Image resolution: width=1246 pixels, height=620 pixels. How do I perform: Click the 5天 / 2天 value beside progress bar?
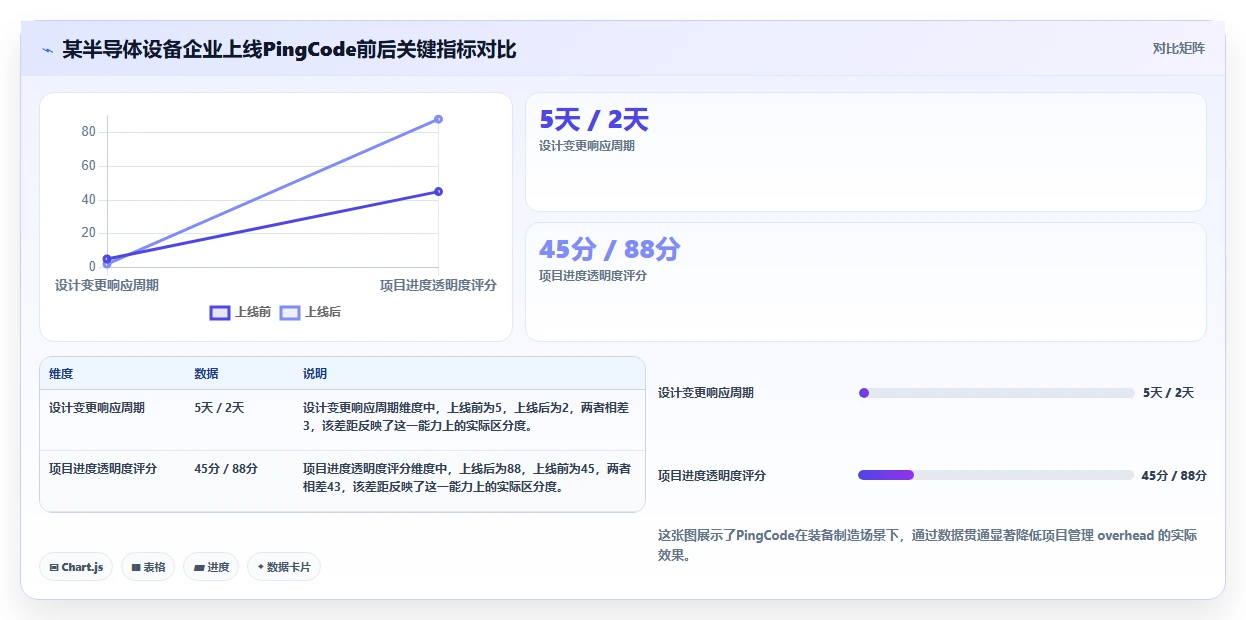[x=1168, y=393]
